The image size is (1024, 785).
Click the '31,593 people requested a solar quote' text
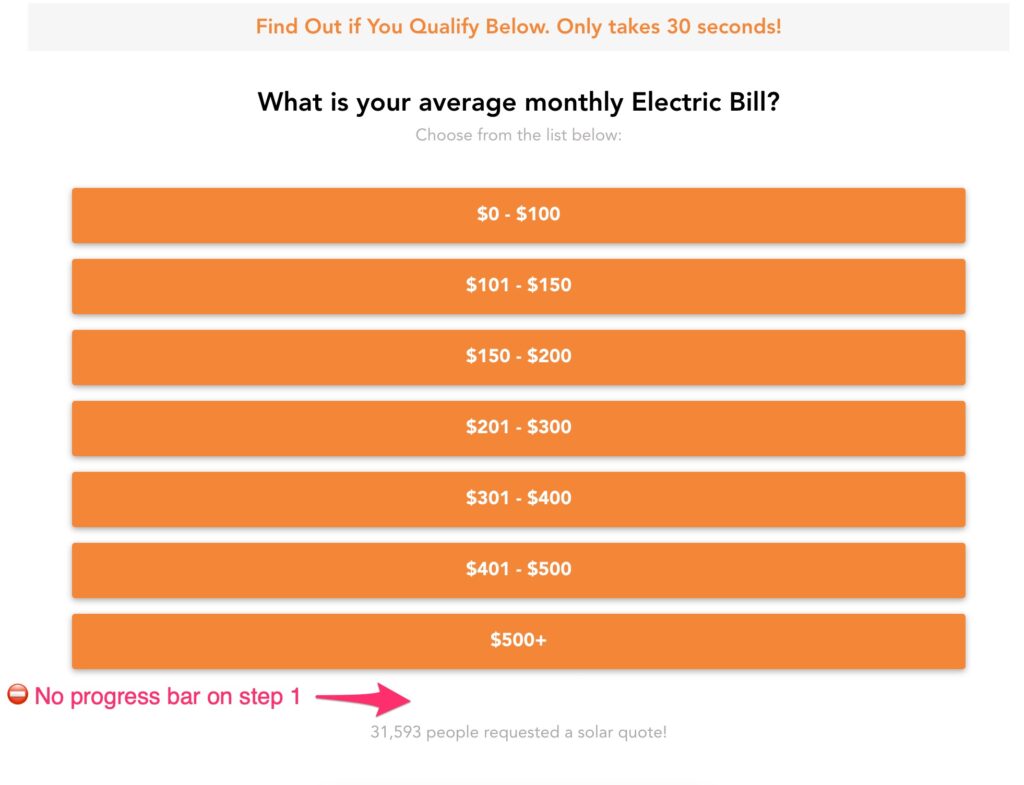517,732
